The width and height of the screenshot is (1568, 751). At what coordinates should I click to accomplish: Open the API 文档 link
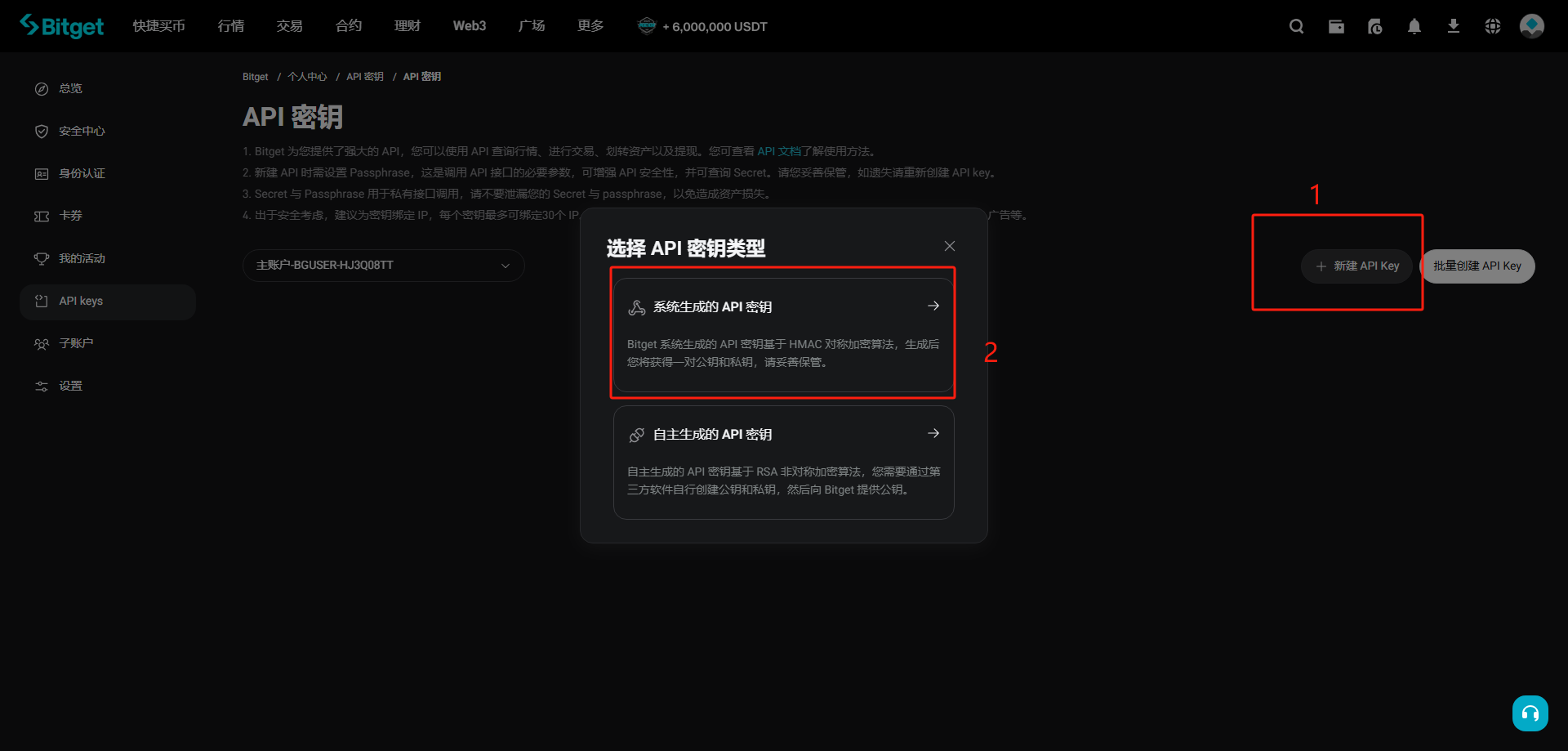(779, 151)
